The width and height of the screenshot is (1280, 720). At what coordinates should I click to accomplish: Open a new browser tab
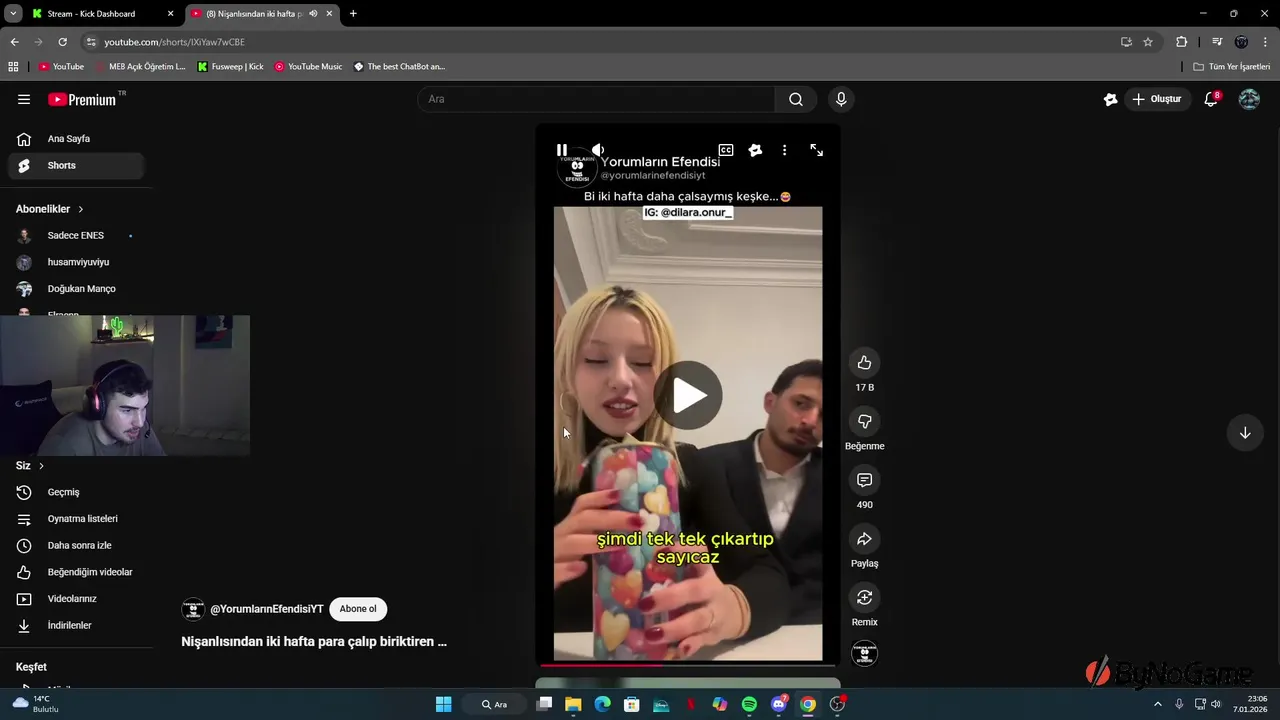tap(353, 14)
